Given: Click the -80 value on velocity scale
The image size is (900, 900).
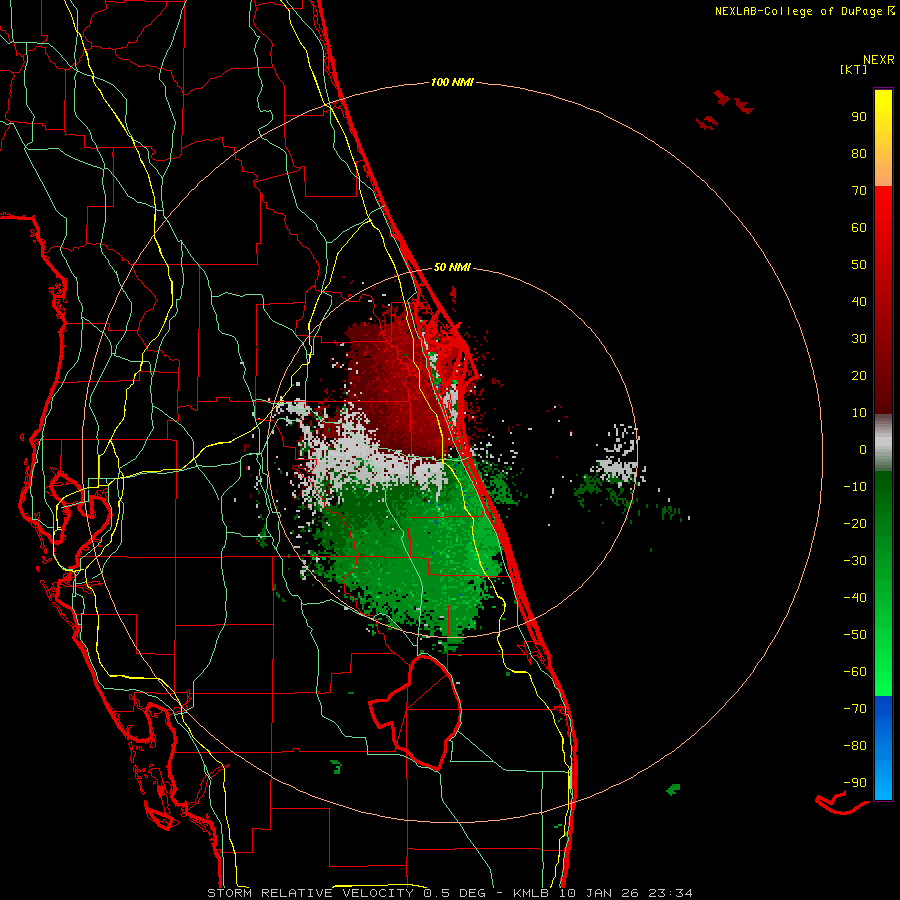Looking at the screenshot, I should tap(855, 746).
